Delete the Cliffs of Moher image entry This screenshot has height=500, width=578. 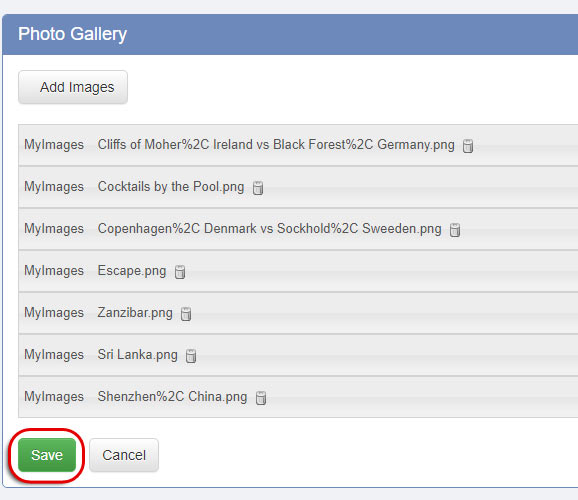point(468,146)
